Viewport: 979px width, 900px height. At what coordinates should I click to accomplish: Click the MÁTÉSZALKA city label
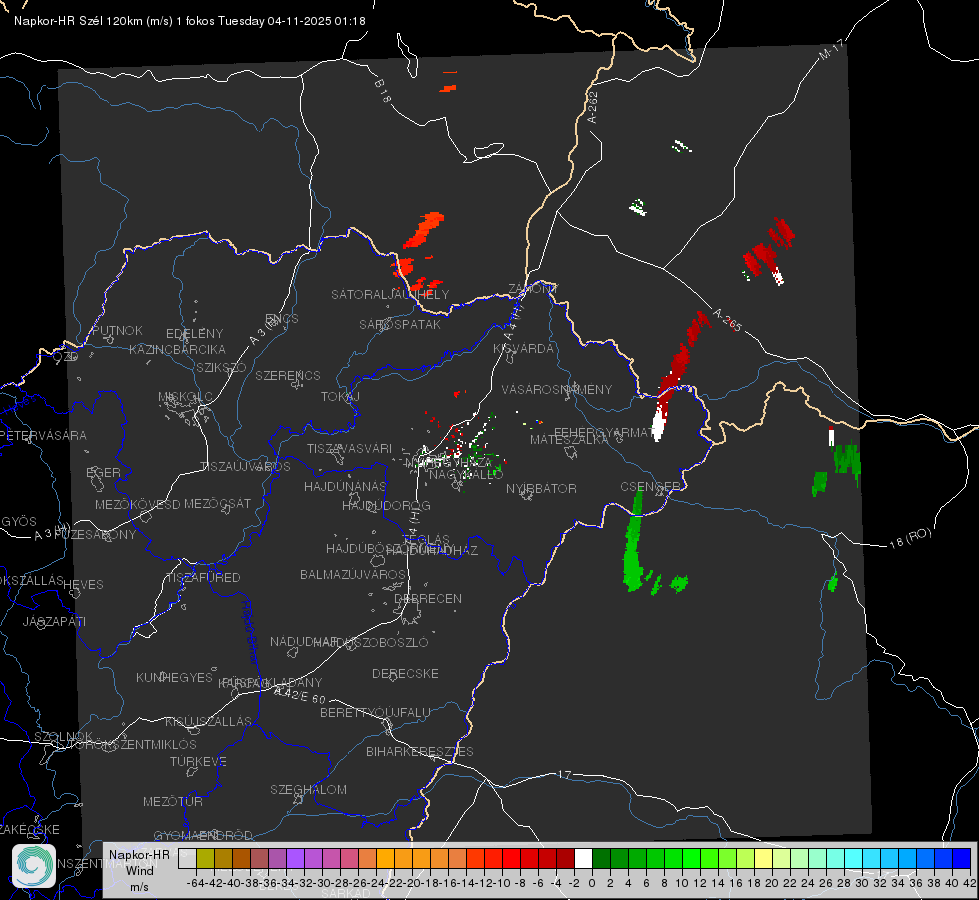[x=569, y=439]
